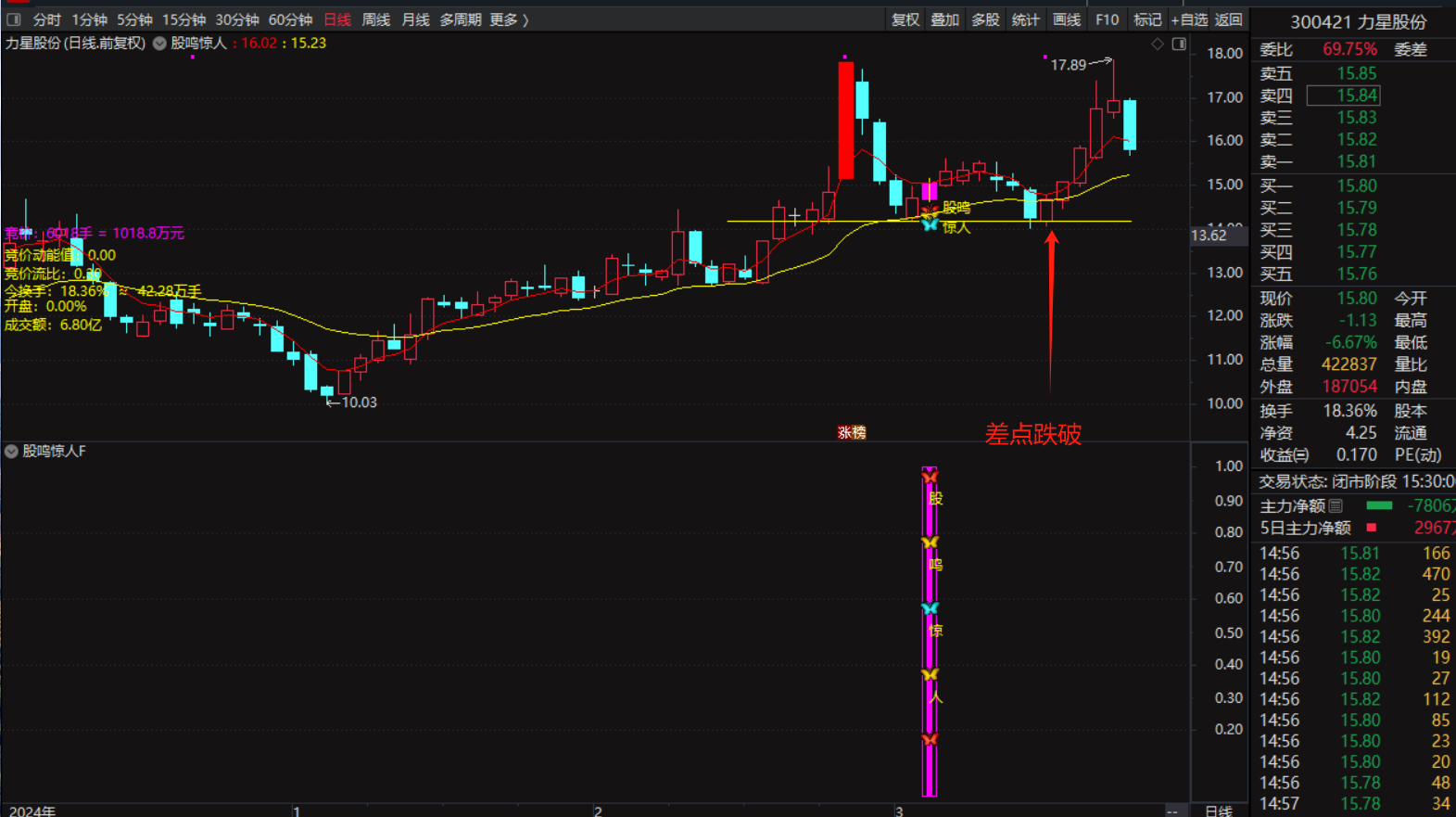Click the 涨榜 badge on the chart

tap(851, 432)
